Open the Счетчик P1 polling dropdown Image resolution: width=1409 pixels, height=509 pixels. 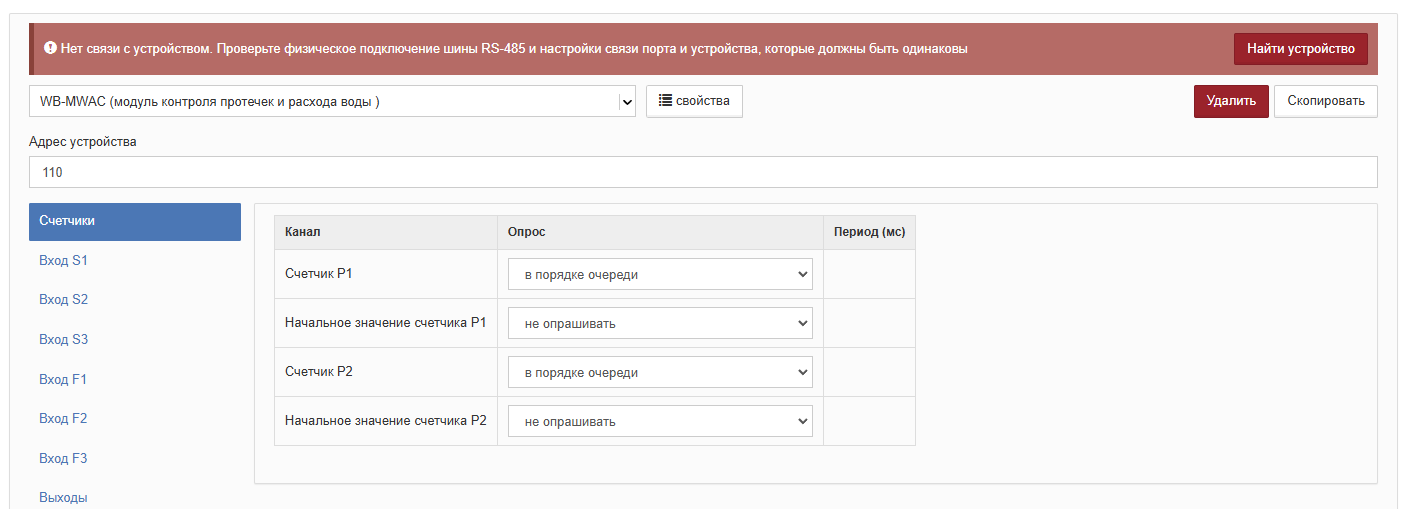pyautogui.click(x=660, y=274)
